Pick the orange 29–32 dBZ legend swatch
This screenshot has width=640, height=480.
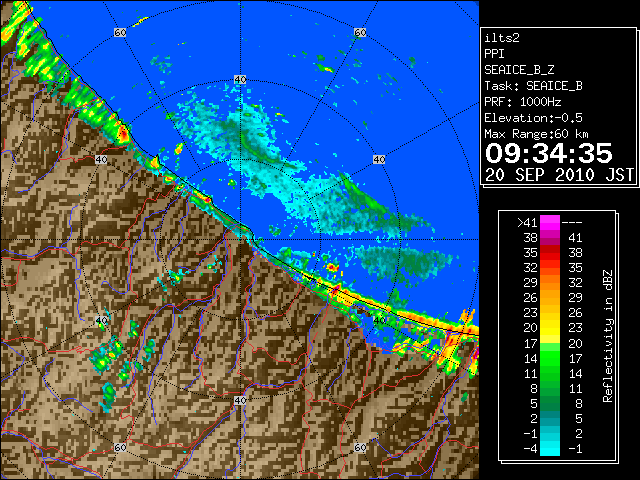tap(550, 283)
